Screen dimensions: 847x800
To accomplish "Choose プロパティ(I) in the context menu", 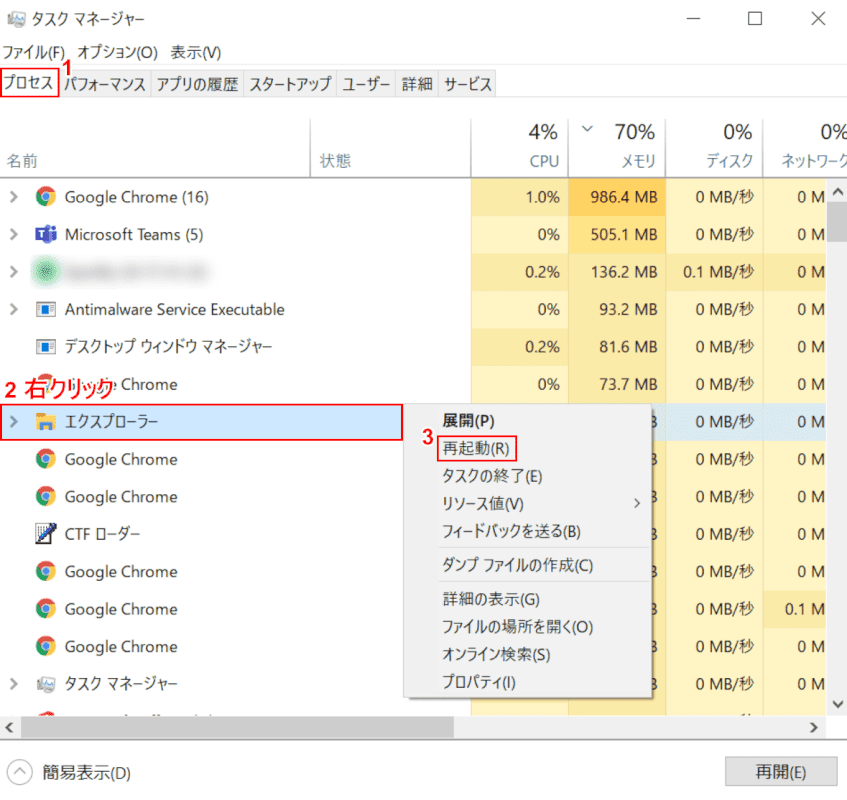I will click(x=479, y=682).
